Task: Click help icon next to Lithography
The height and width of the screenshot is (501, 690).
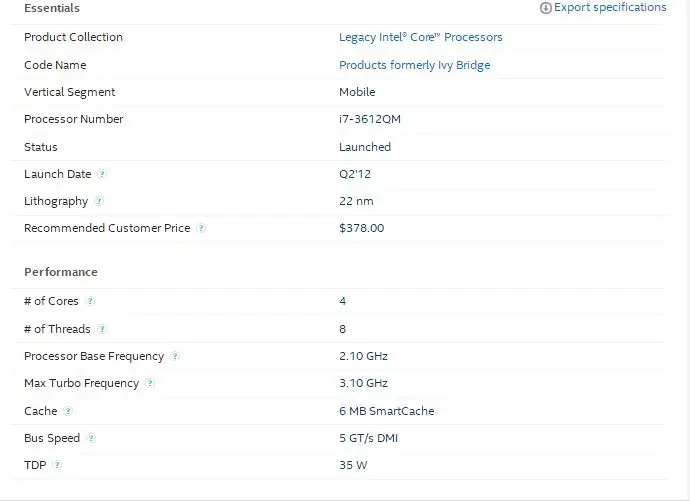Action: pyautogui.click(x=99, y=201)
